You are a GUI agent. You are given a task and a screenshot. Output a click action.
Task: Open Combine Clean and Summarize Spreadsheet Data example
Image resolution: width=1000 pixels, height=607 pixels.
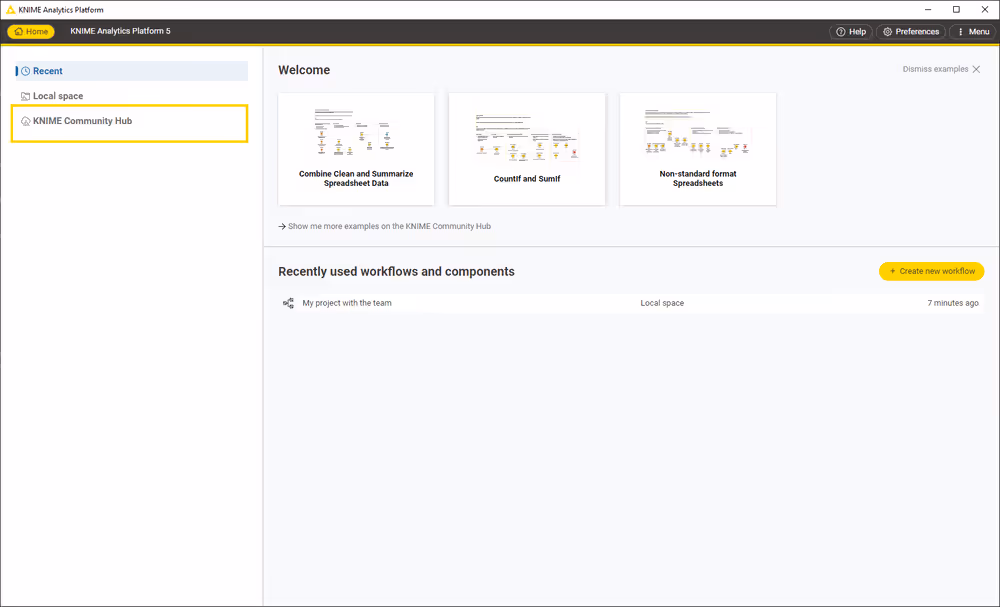[356, 149]
